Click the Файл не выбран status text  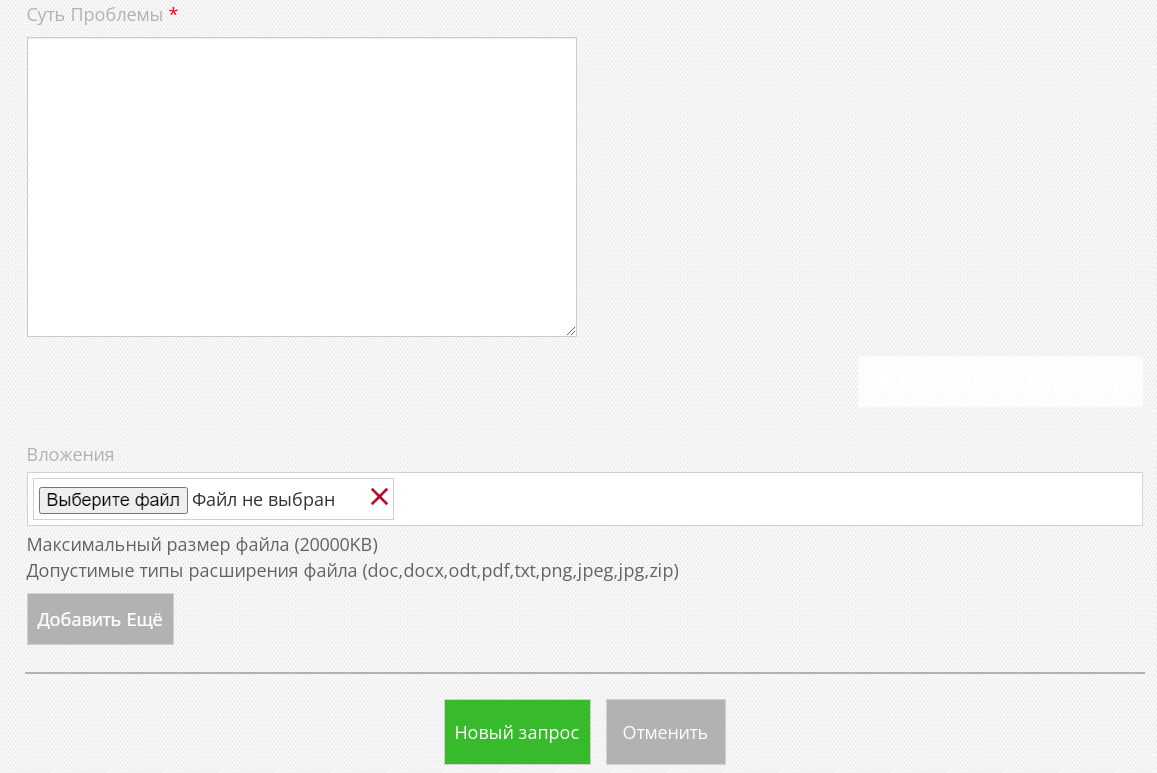263,499
